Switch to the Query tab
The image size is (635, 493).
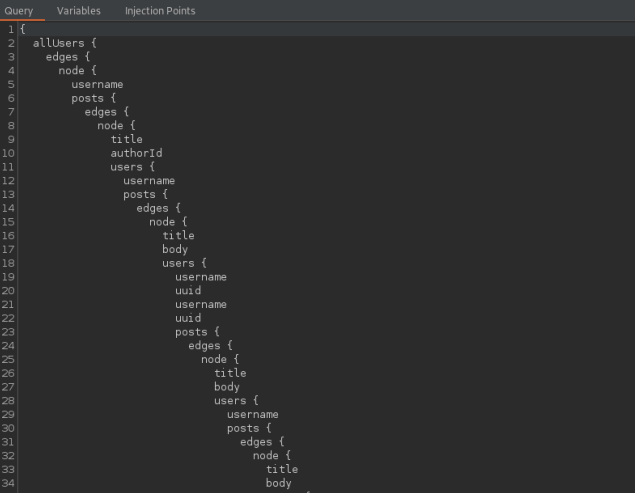pos(19,11)
